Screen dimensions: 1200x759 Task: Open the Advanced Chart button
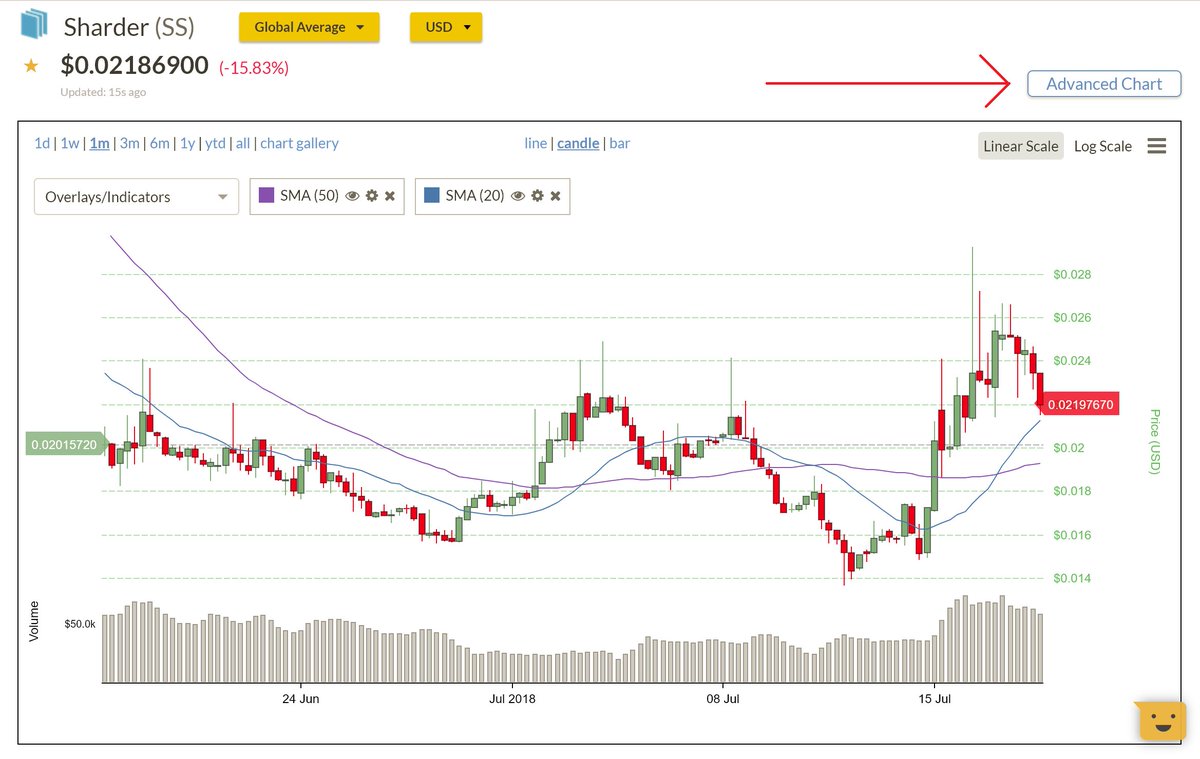tap(1104, 84)
